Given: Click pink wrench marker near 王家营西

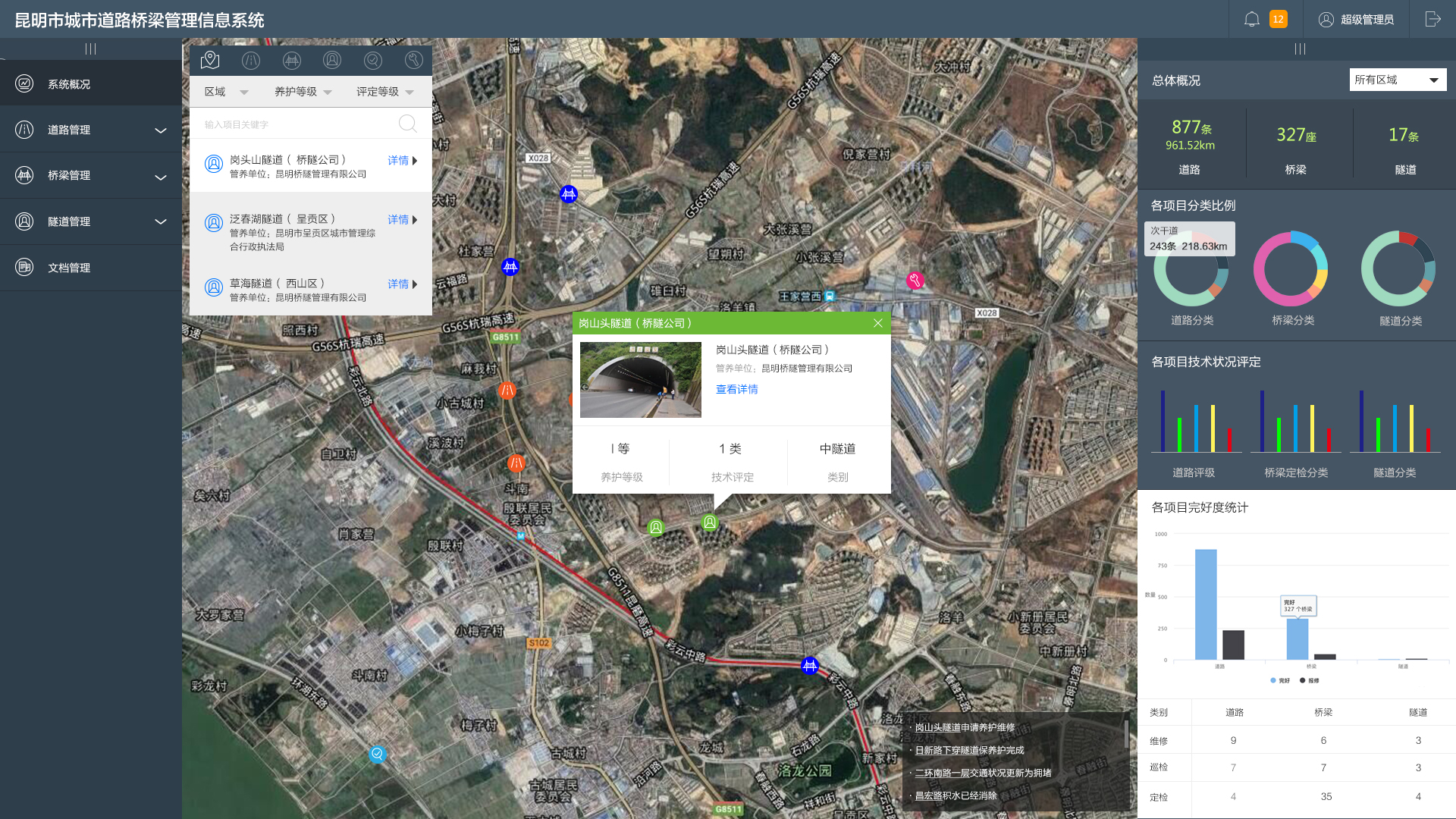Looking at the screenshot, I should tap(915, 281).
